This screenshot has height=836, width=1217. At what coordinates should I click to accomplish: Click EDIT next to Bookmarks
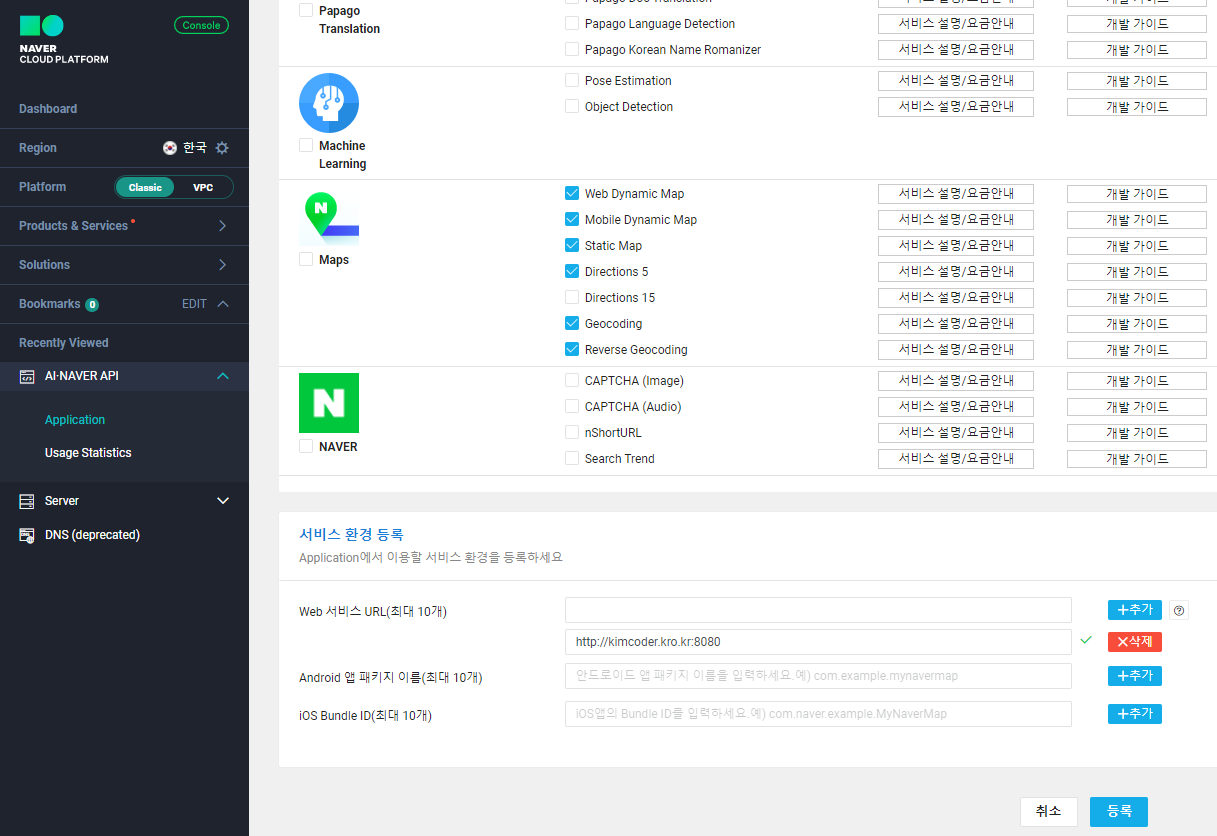(x=194, y=304)
